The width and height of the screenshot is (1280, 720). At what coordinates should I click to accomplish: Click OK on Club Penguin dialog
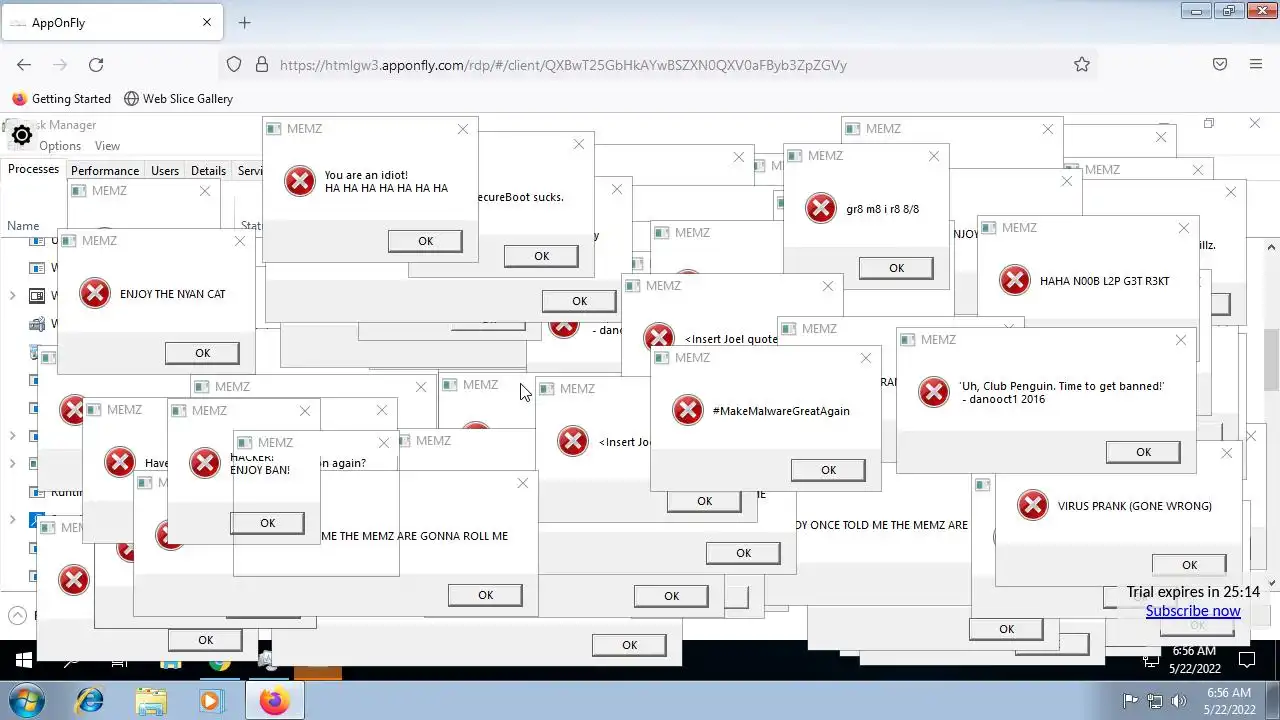pyautogui.click(x=1143, y=452)
